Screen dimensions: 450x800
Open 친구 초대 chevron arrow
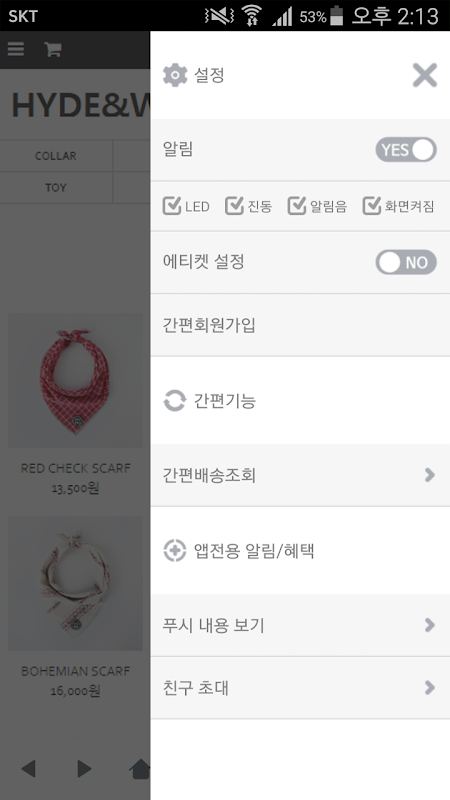click(430, 688)
